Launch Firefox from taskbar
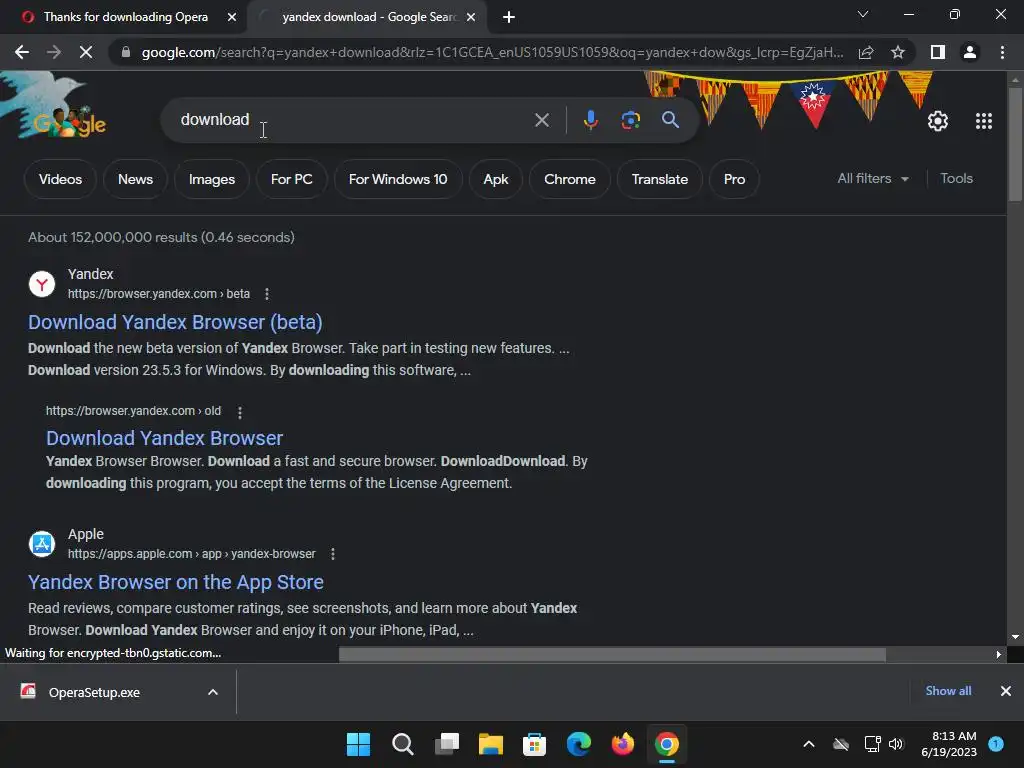This screenshot has height=768, width=1024. tap(622, 744)
